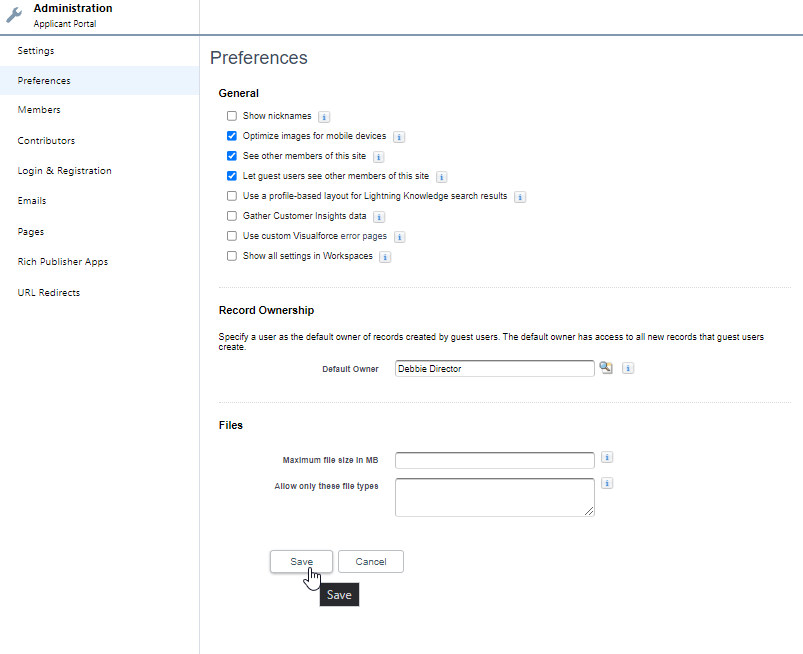Open the Members section in sidebar
The width and height of the screenshot is (803, 654).
39,110
